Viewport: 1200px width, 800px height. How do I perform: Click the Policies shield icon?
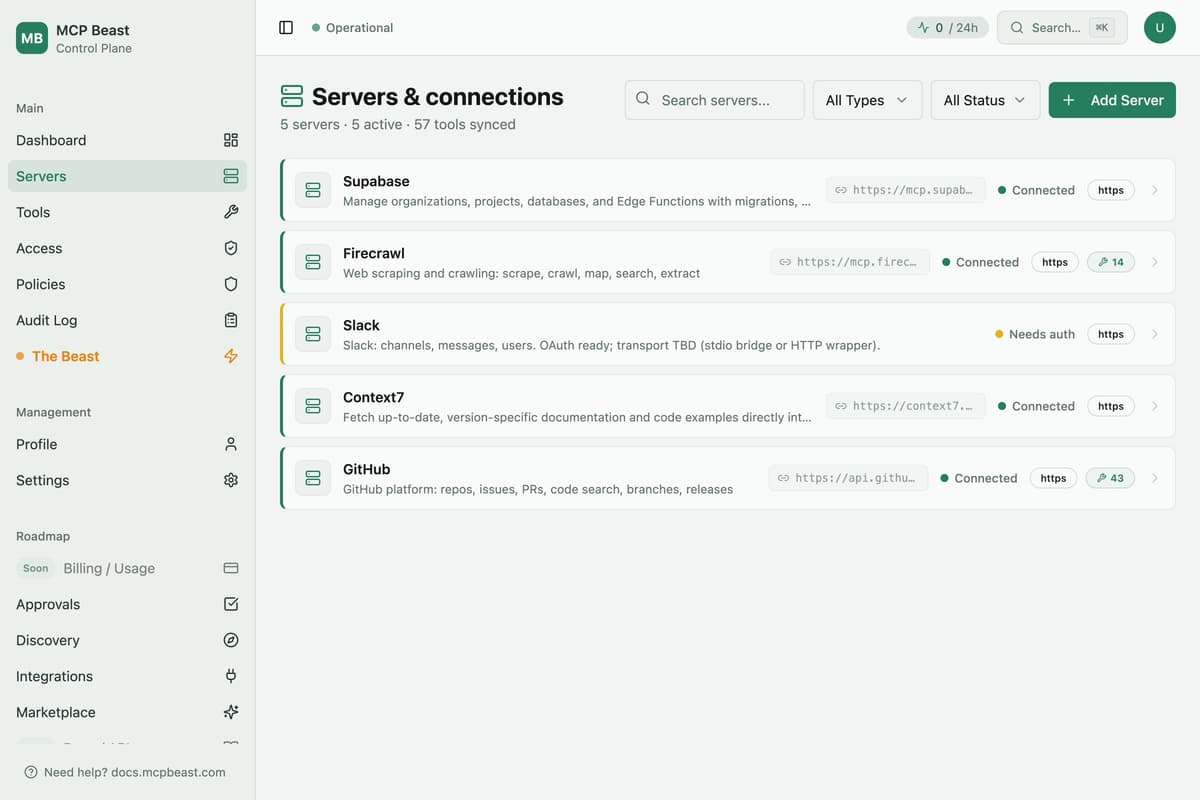click(231, 284)
